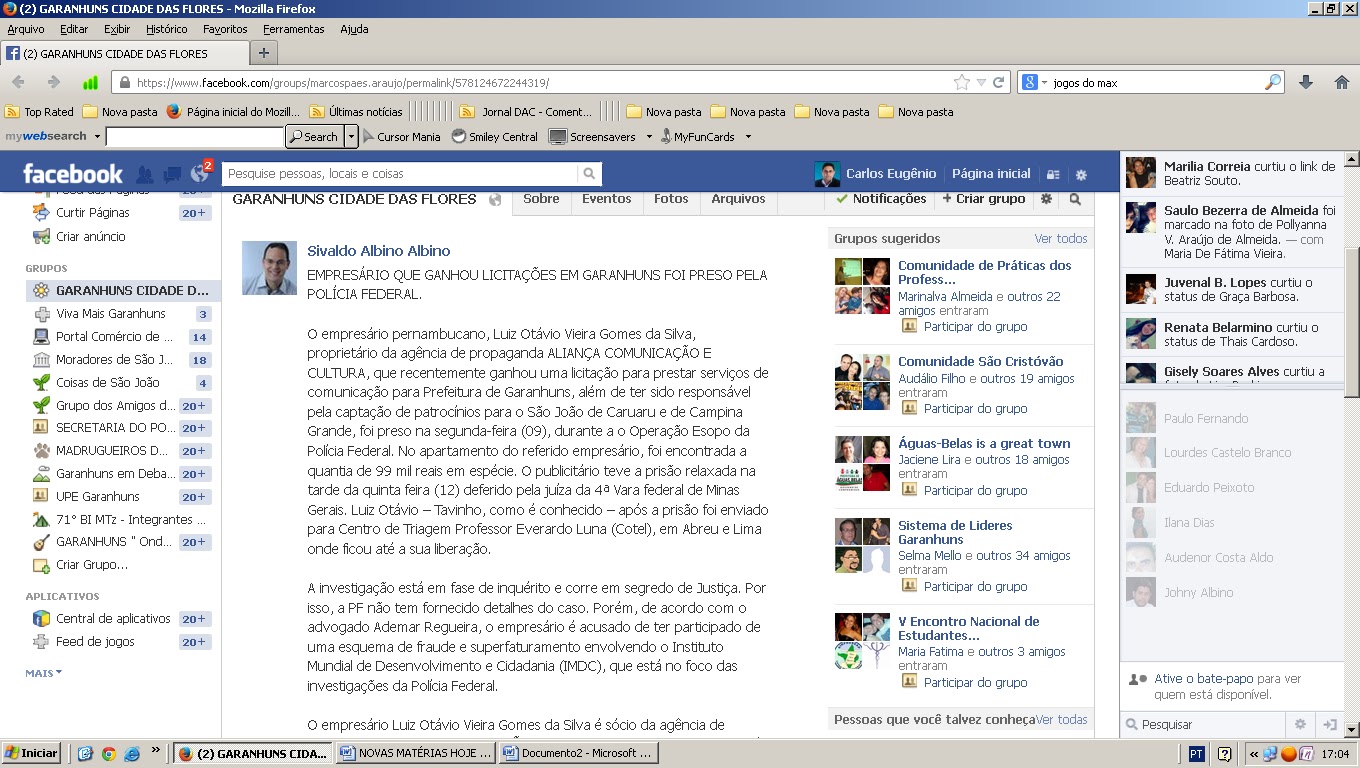The height and width of the screenshot is (768, 1360).
Task: Open the Google search engine selector dropdown
Action: (x=1044, y=83)
